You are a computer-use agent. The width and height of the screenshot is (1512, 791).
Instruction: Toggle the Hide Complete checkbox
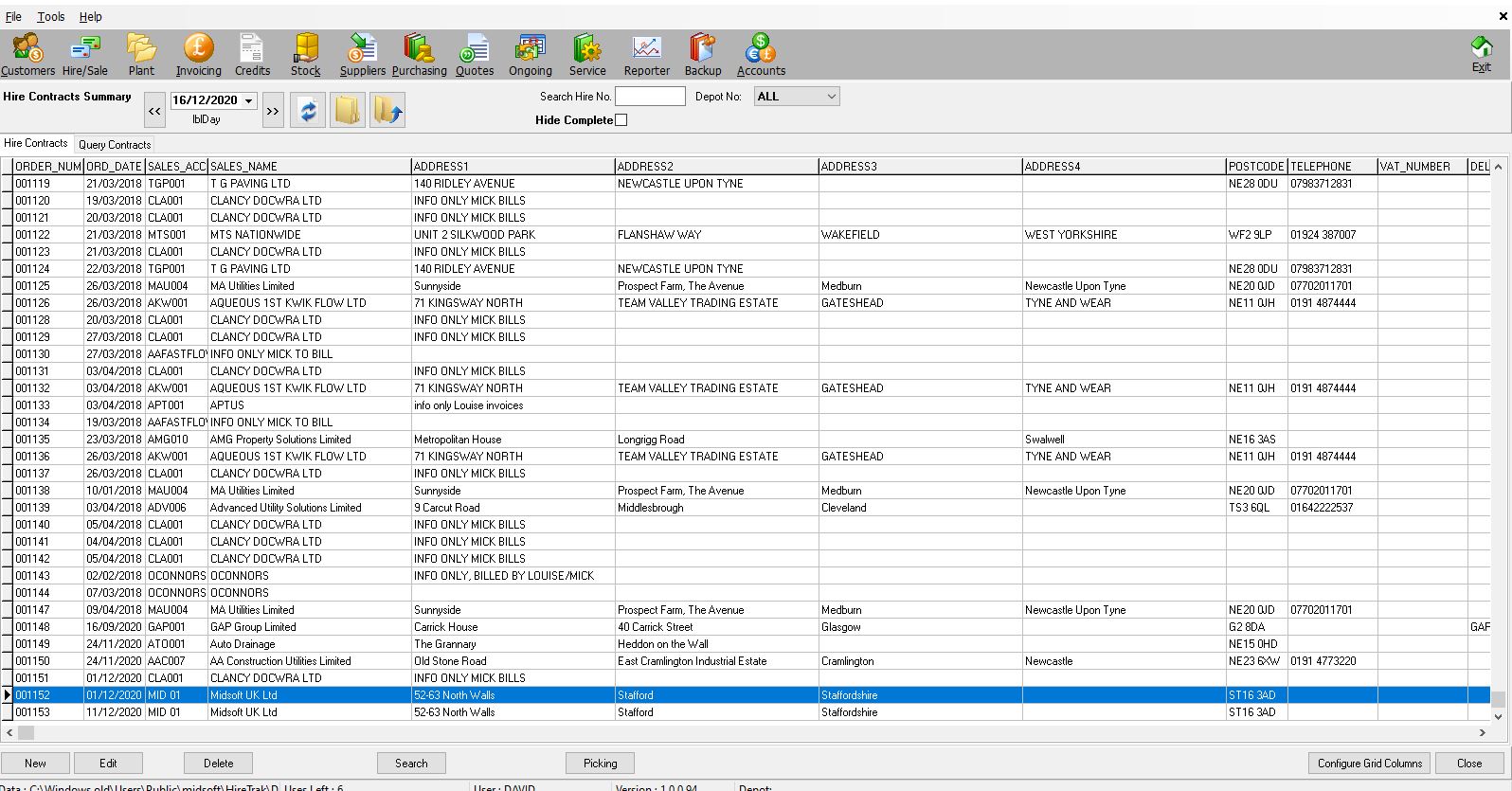[621, 120]
